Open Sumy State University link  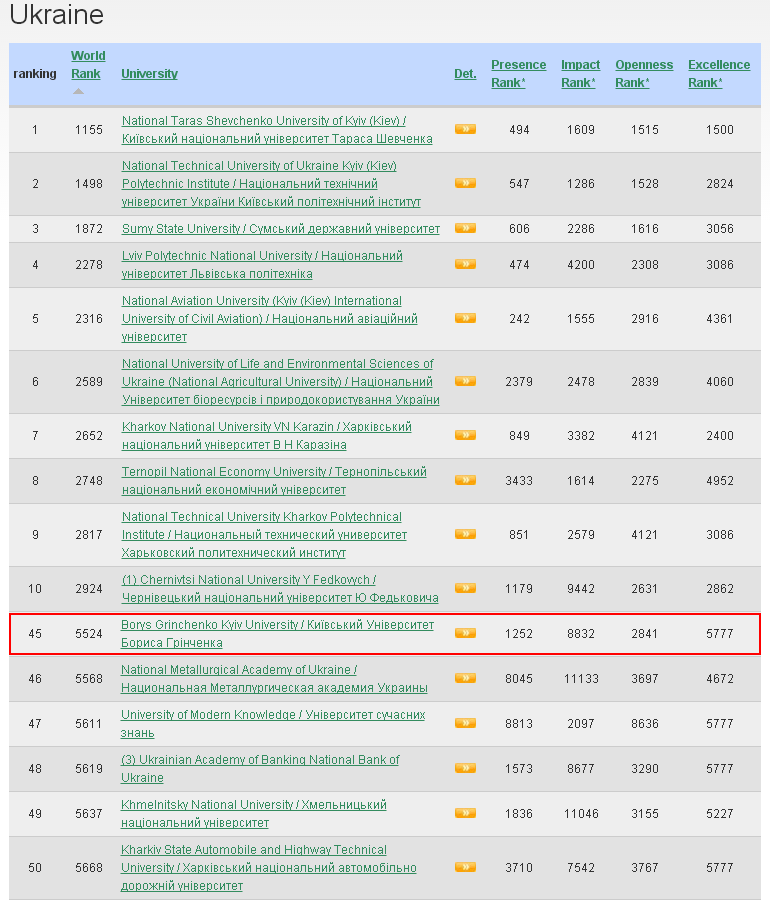(x=281, y=228)
